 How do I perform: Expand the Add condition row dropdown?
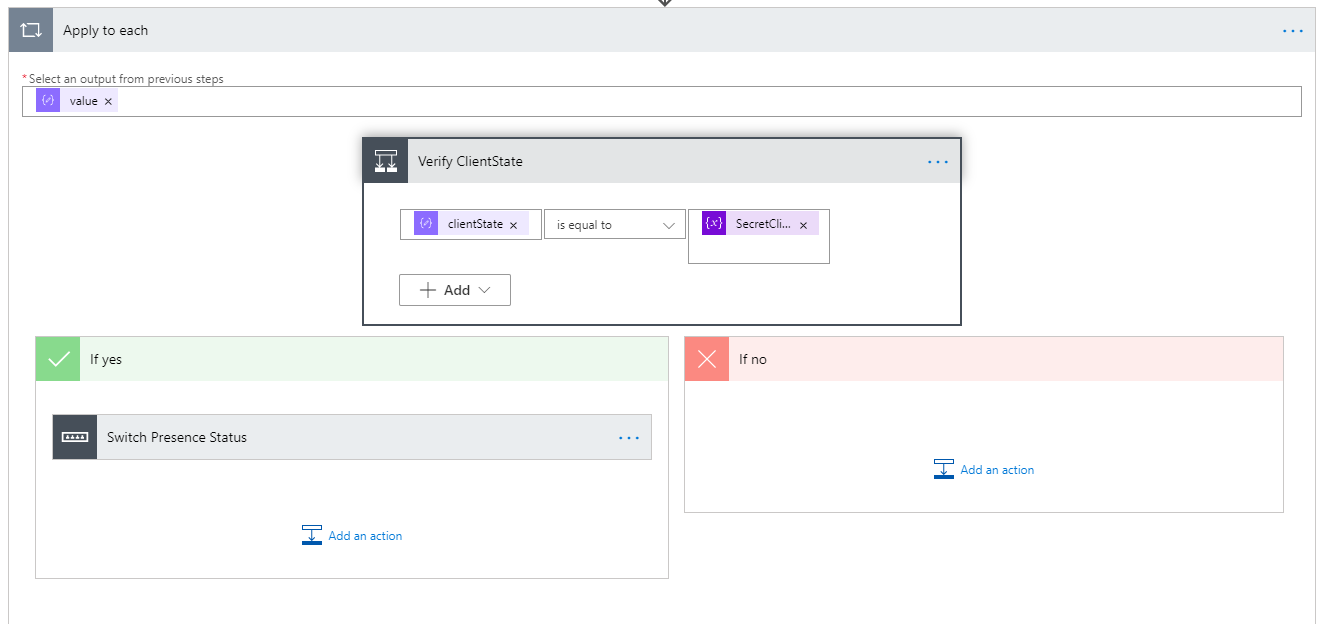tap(455, 290)
